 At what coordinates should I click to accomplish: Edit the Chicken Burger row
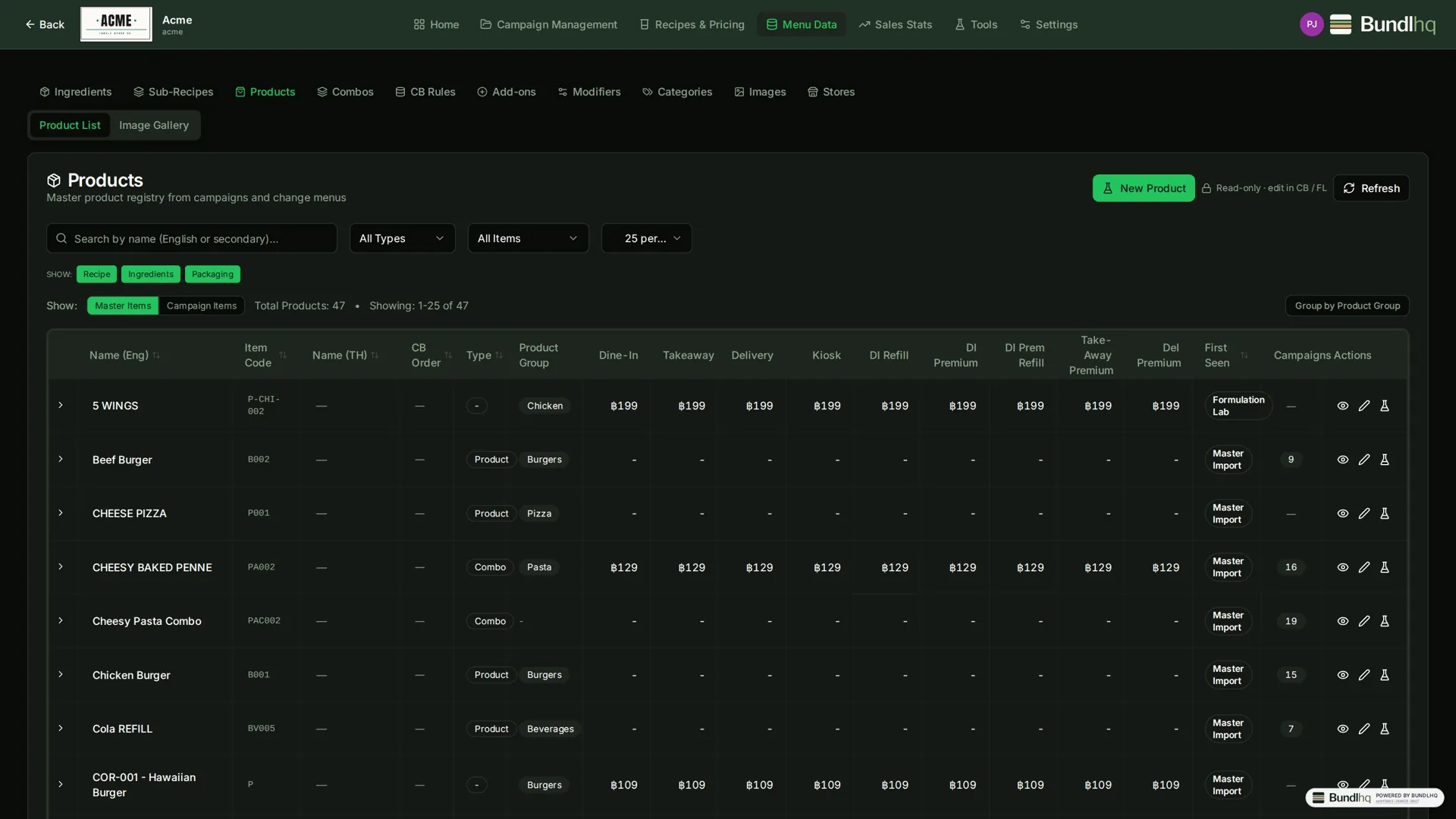pyautogui.click(x=1363, y=675)
